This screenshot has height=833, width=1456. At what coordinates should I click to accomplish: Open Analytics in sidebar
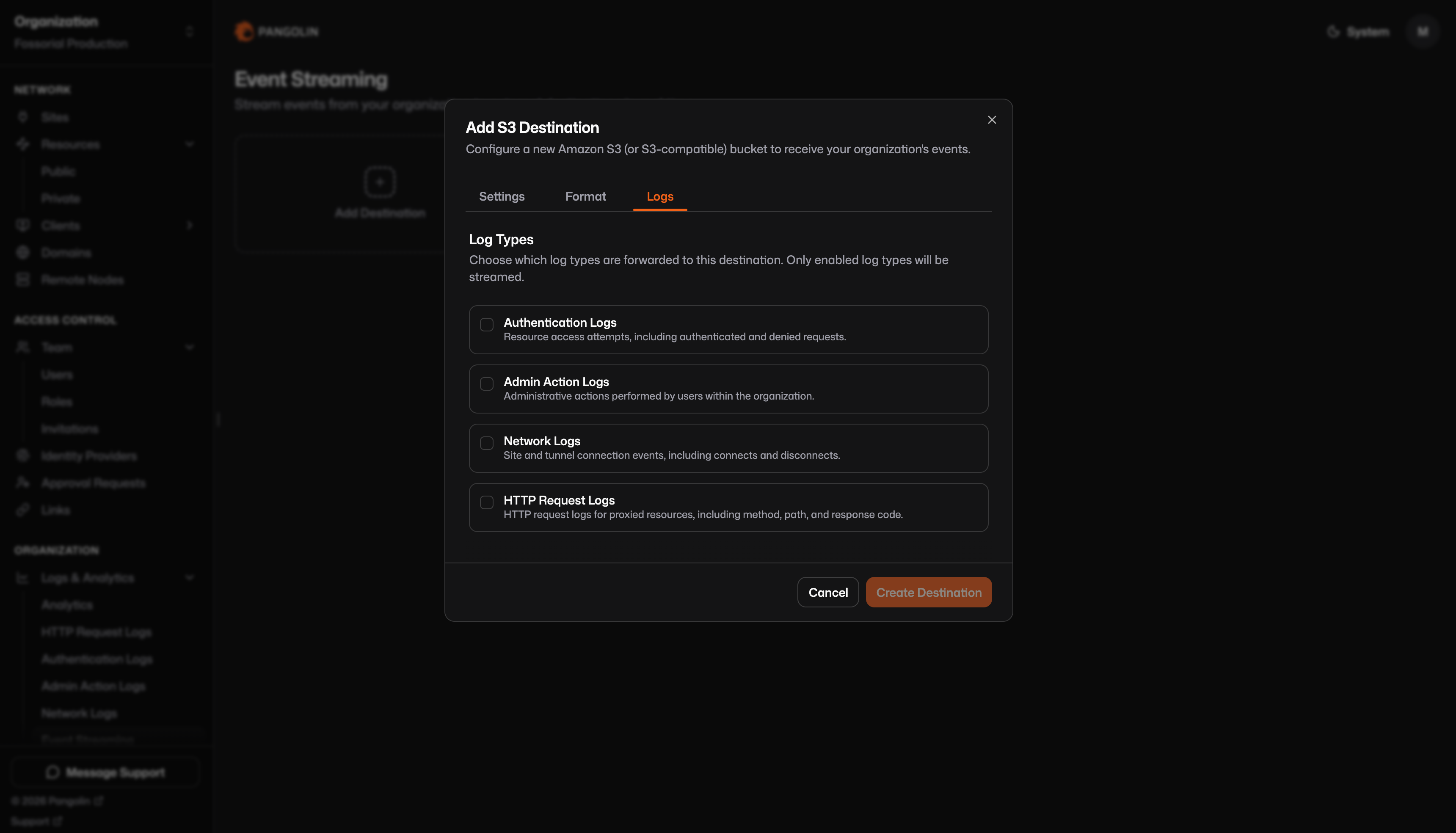(x=67, y=605)
